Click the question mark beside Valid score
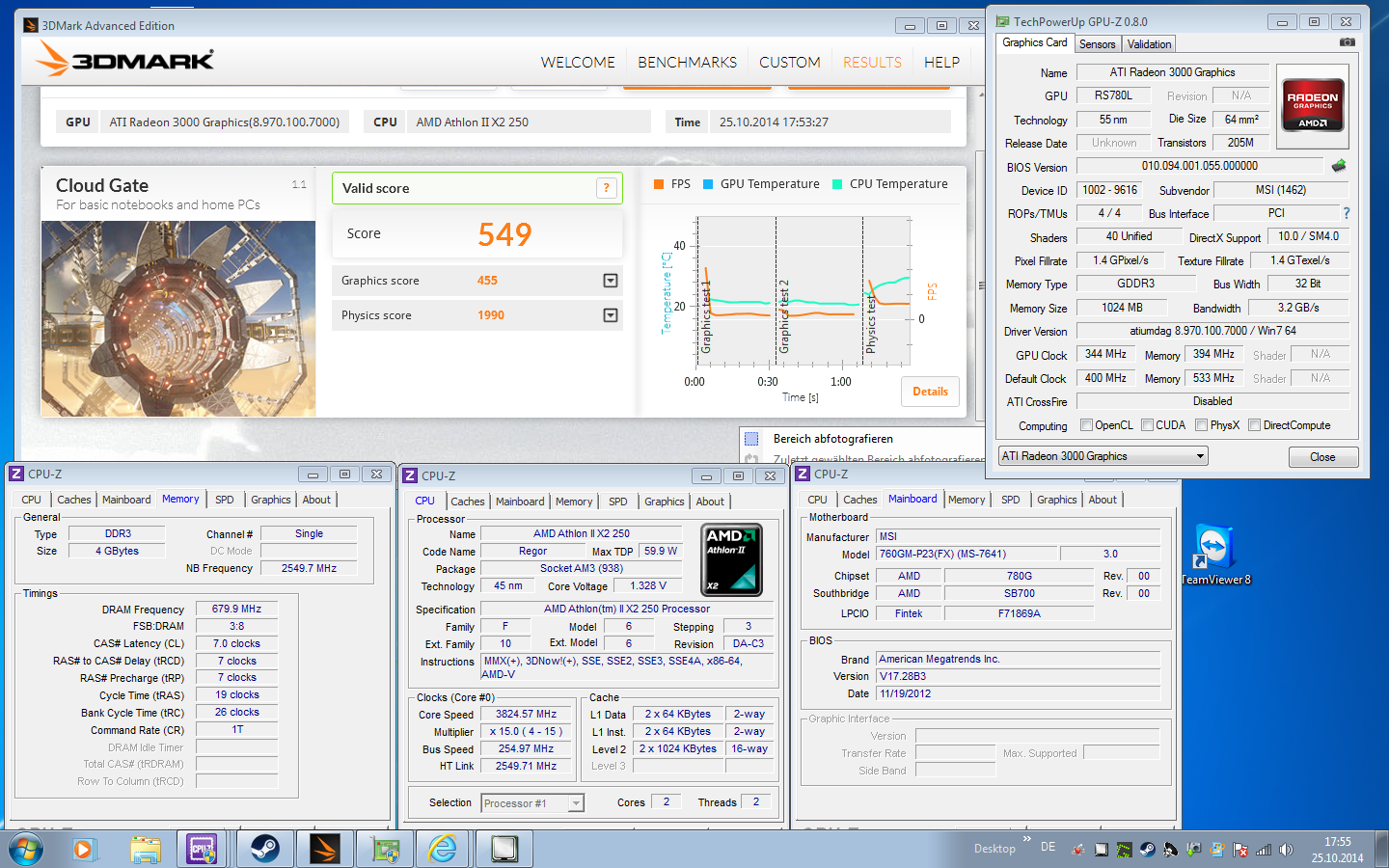The height and width of the screenshot is (868, 1389). tap(606, 188)
